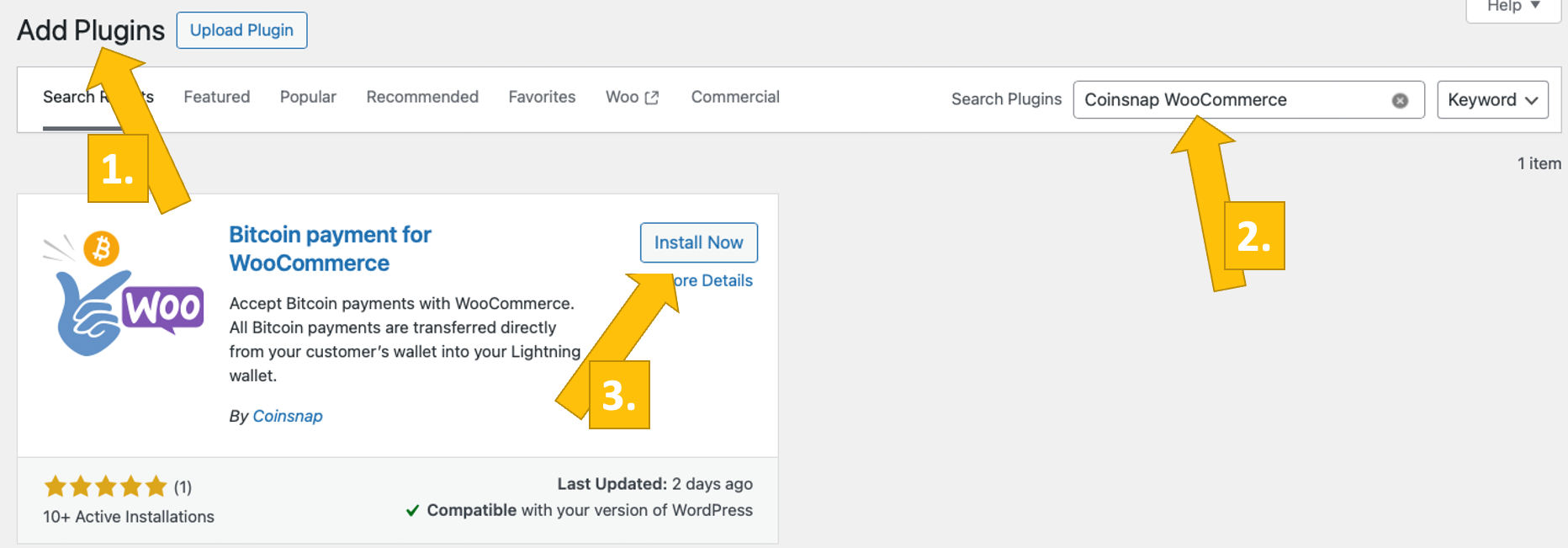Click the five-star rating icons
The image size is (1568, 548).
click(105, 487)
